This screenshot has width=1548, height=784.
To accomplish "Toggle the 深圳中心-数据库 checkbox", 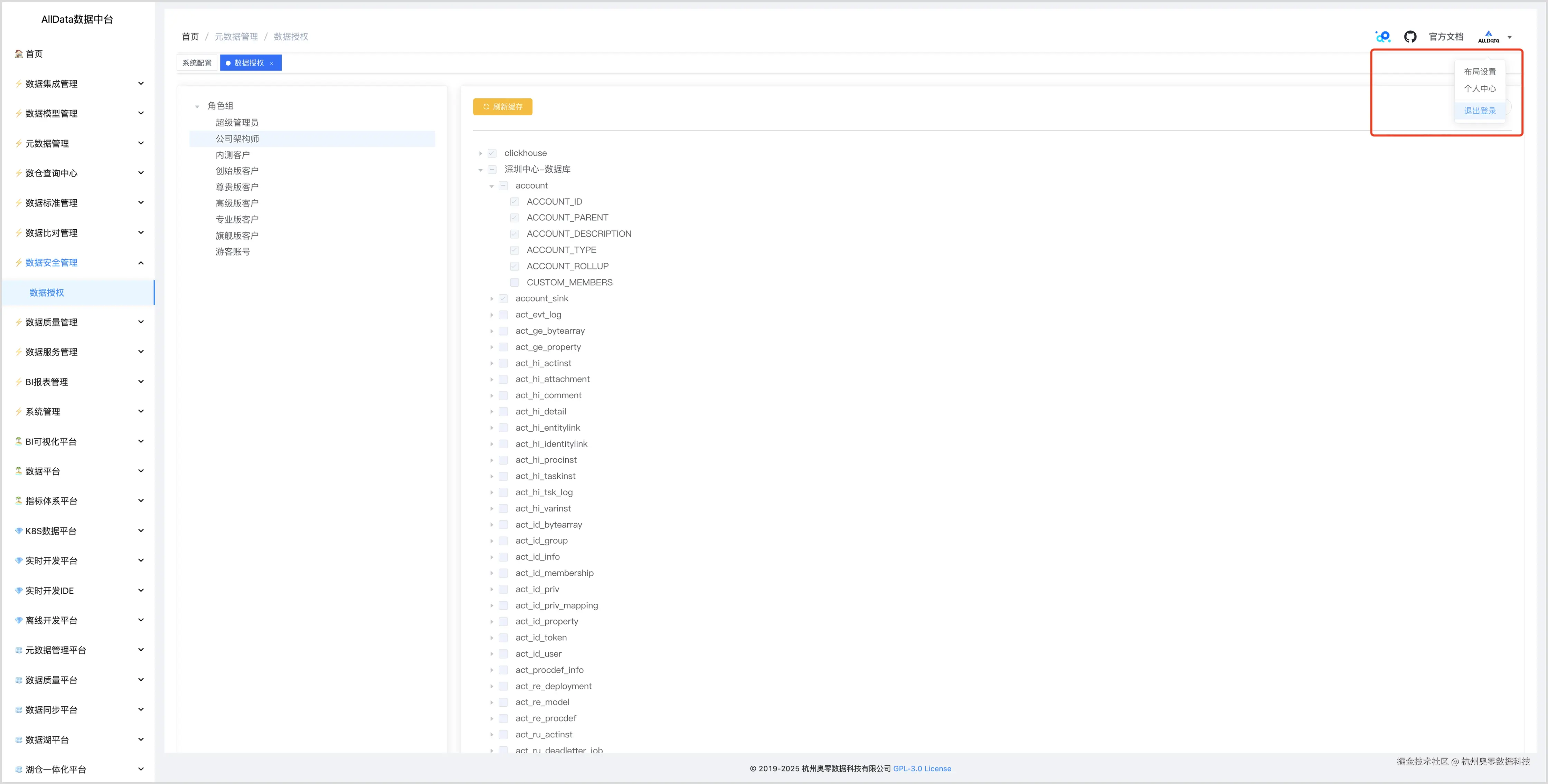I will [x=492, y=170].
